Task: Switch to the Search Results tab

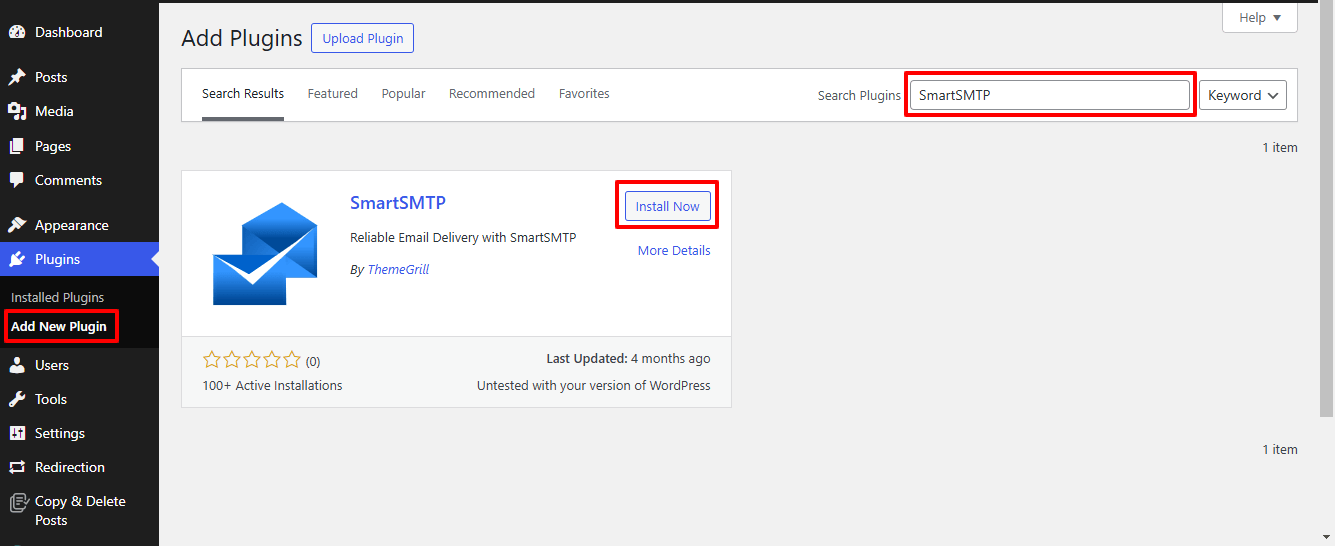Action: pos(243,94)
